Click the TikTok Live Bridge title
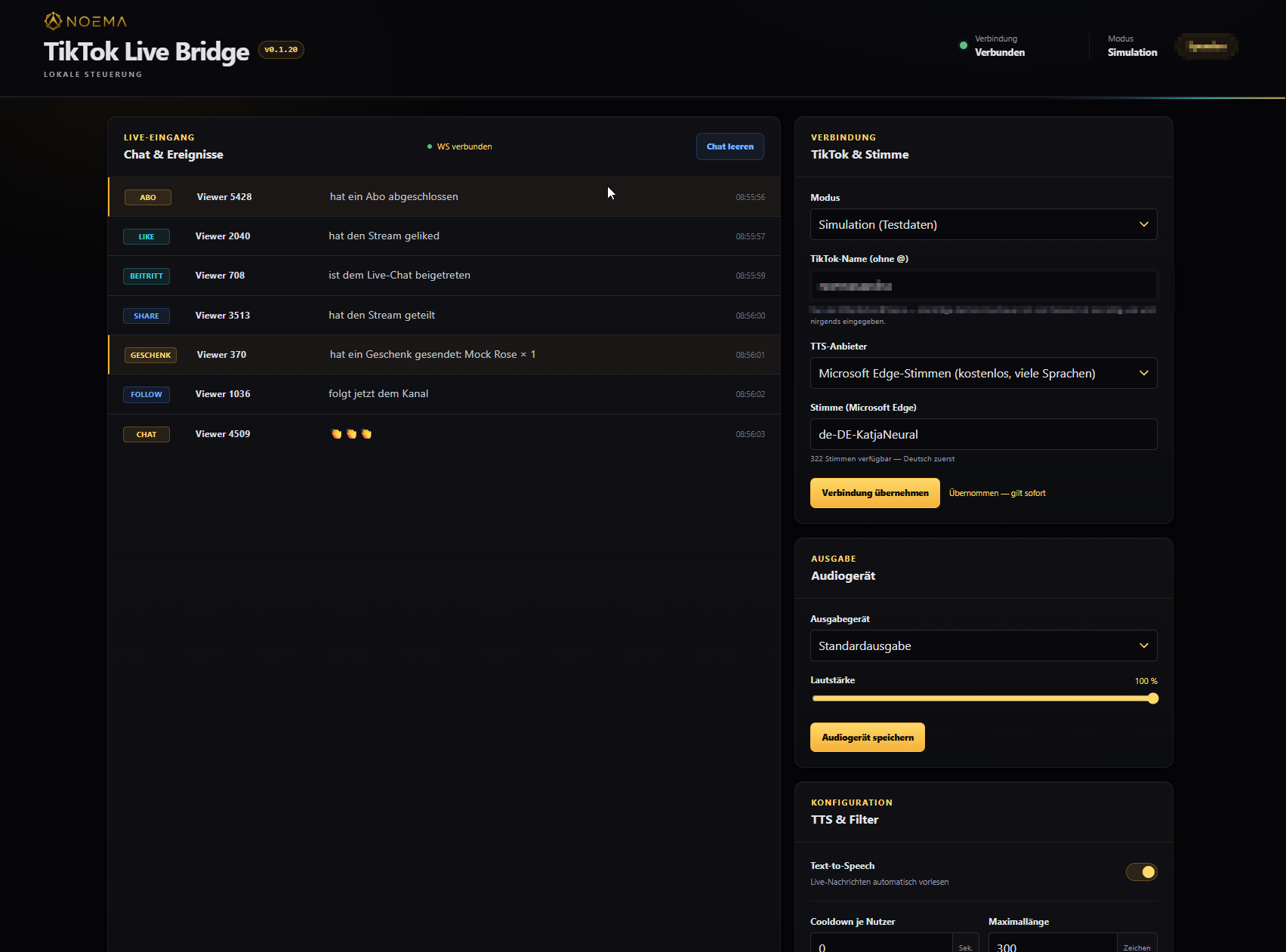1286x952 pixels. point(146,51)
